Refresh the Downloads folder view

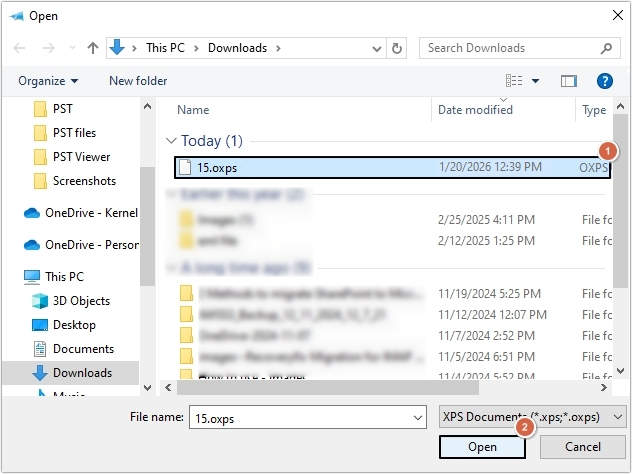coord(397,48)
